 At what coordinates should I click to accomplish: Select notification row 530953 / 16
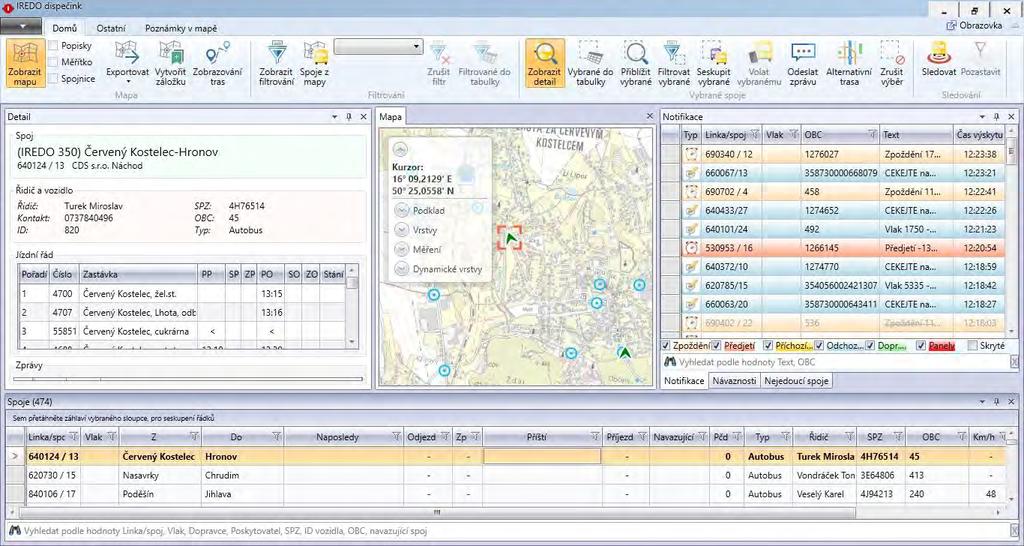tap(833, 248)
